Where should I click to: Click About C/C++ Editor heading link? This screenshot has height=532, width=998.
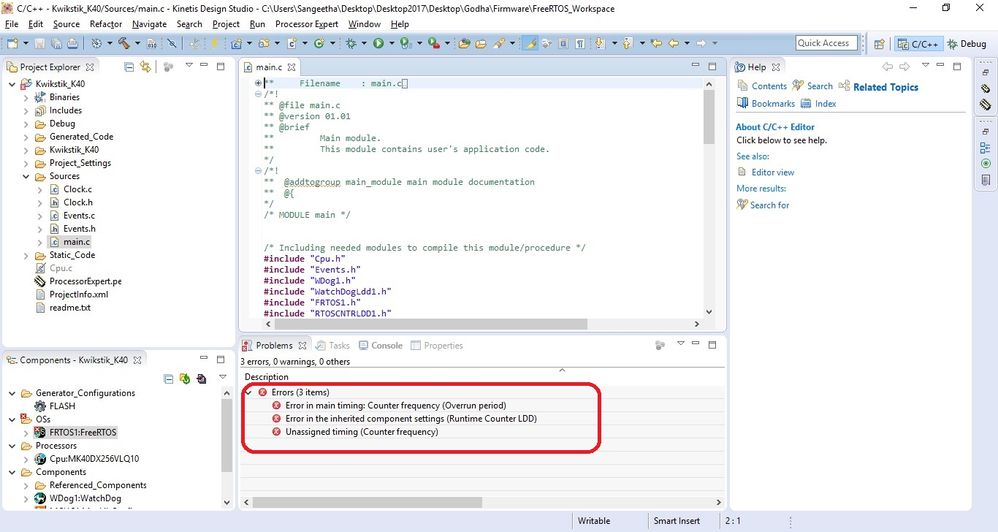pos(775,127)
